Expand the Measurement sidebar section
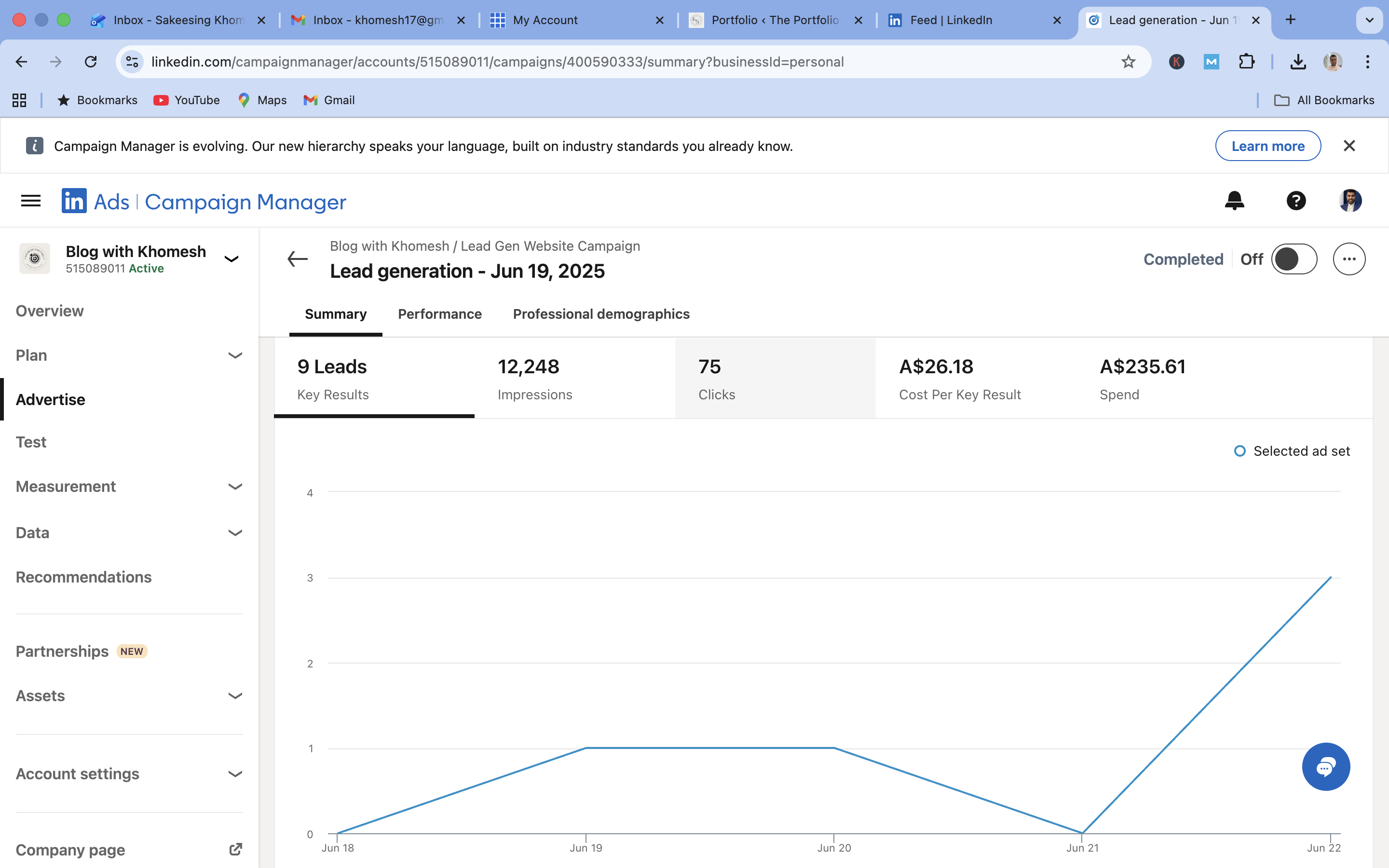Viewport: 1389px width, 868px height. [x=235, y=487]
